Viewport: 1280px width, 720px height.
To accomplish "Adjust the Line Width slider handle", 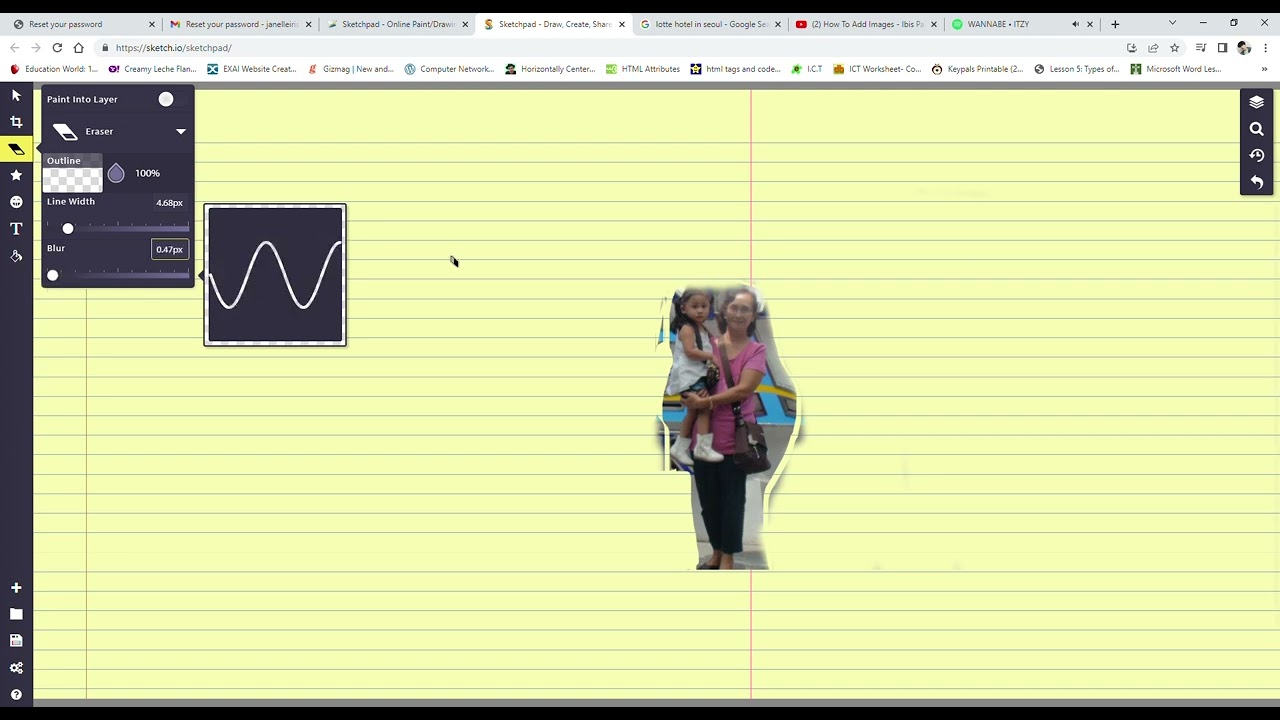I will pos(68,228).
